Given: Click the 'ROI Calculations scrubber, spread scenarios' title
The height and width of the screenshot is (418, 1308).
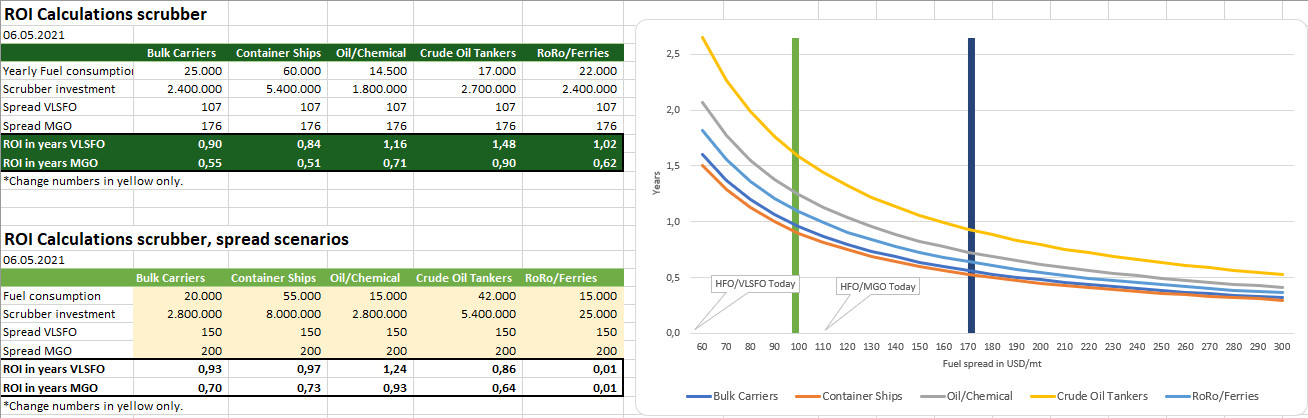Looking at the screenshot, I should pos(176,240).
